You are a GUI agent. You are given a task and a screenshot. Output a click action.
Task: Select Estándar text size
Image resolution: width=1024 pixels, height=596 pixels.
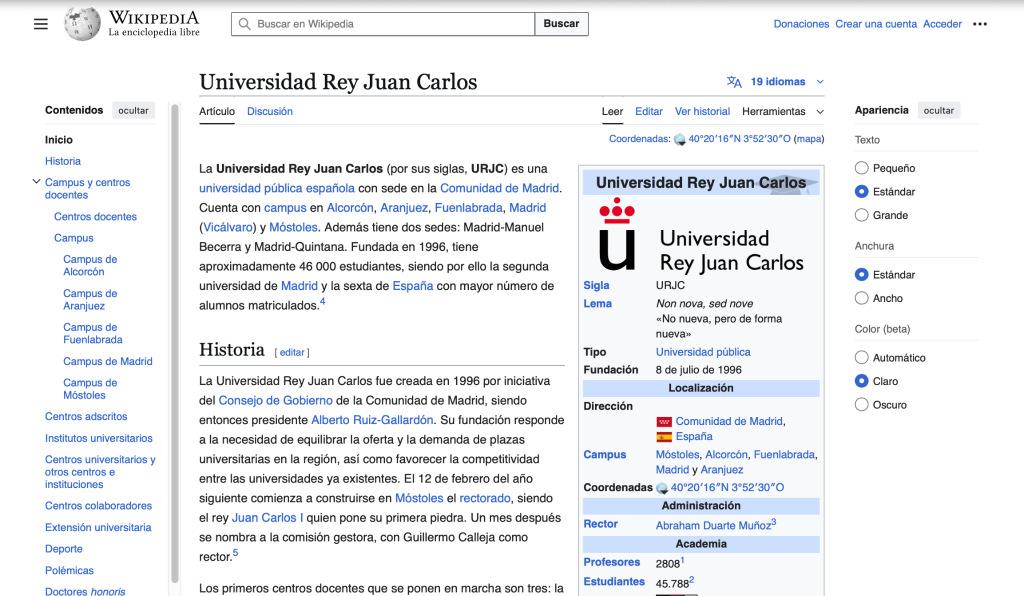[861, 191]
